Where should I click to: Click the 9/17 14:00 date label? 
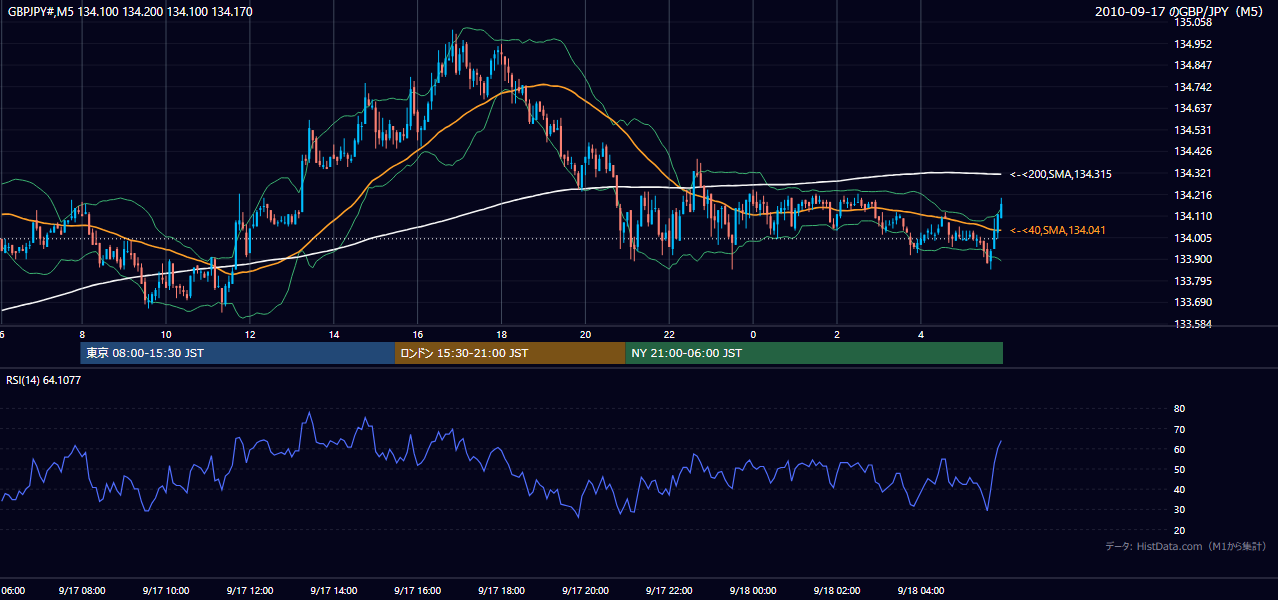334,590
